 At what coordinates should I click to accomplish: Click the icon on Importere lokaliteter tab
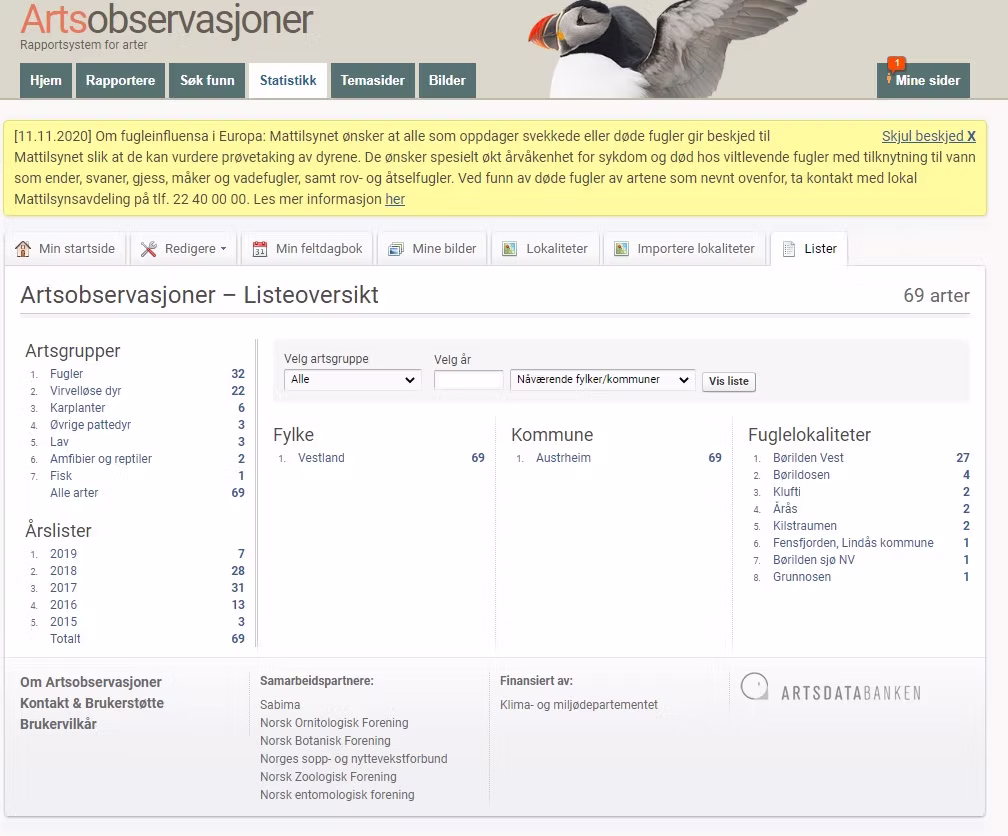tap(621, 249)
